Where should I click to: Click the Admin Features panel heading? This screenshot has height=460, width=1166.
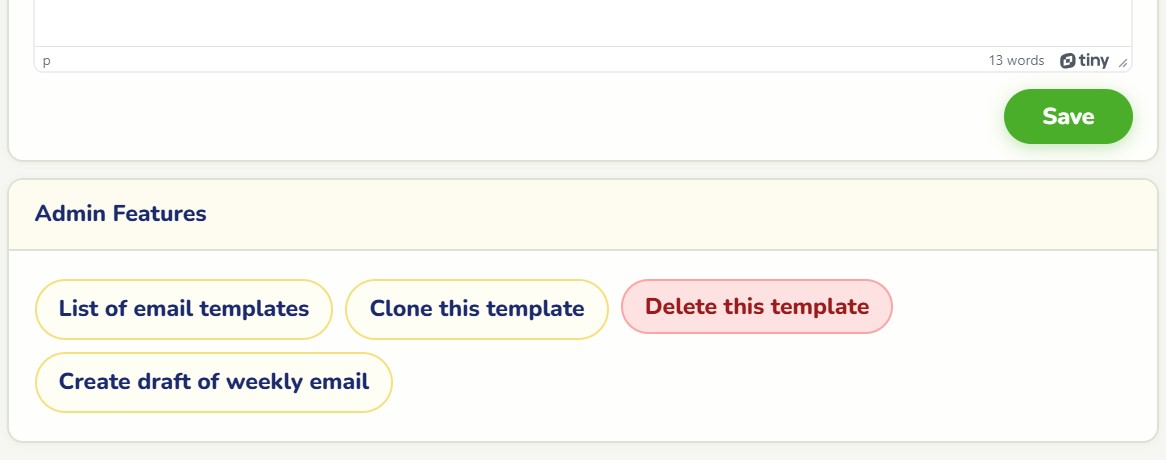[120, 214]
